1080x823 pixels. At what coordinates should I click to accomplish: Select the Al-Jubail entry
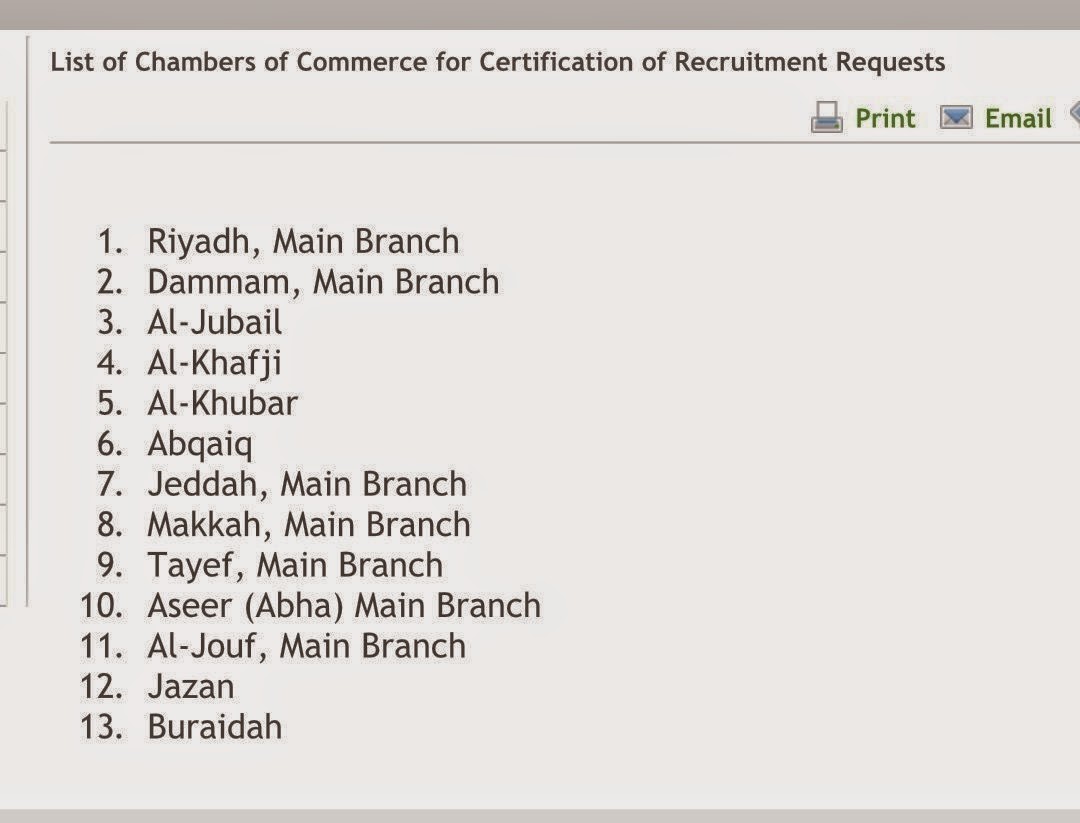pyautogui.click(x=214, y=322)
